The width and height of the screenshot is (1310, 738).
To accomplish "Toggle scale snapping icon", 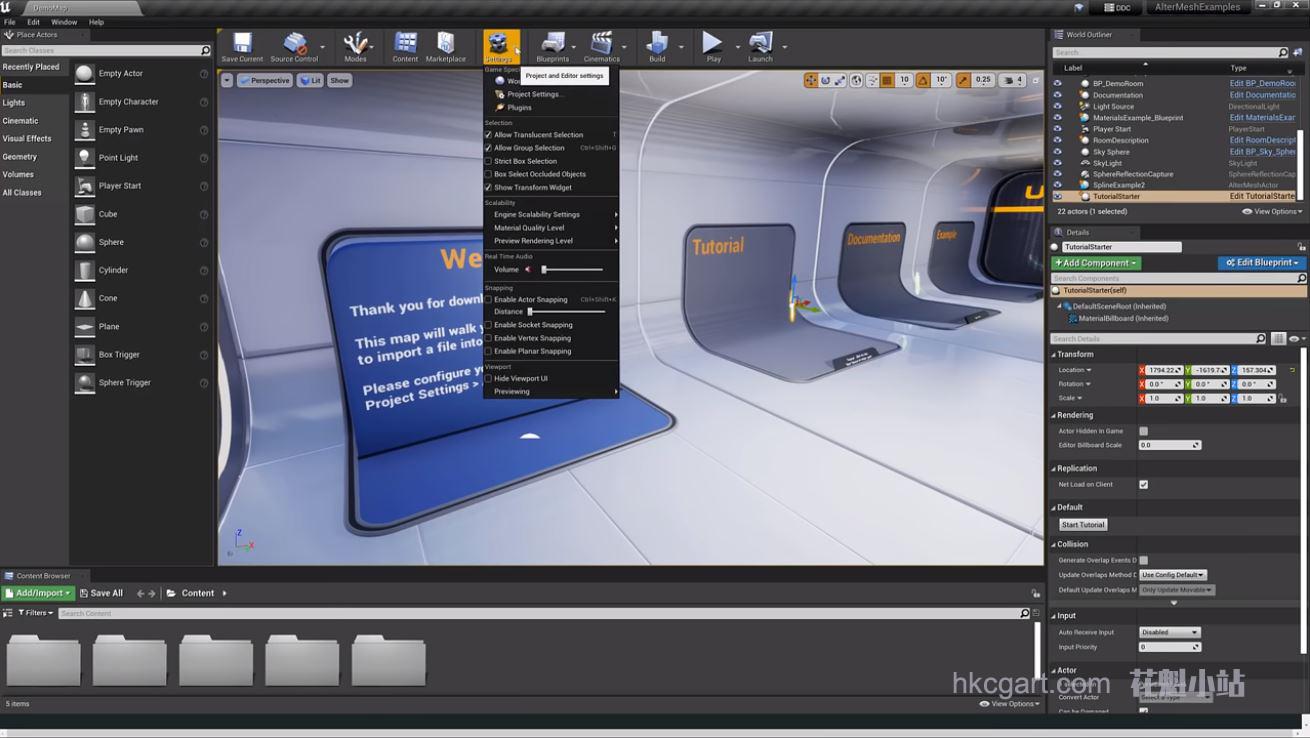I will (963, 80).
